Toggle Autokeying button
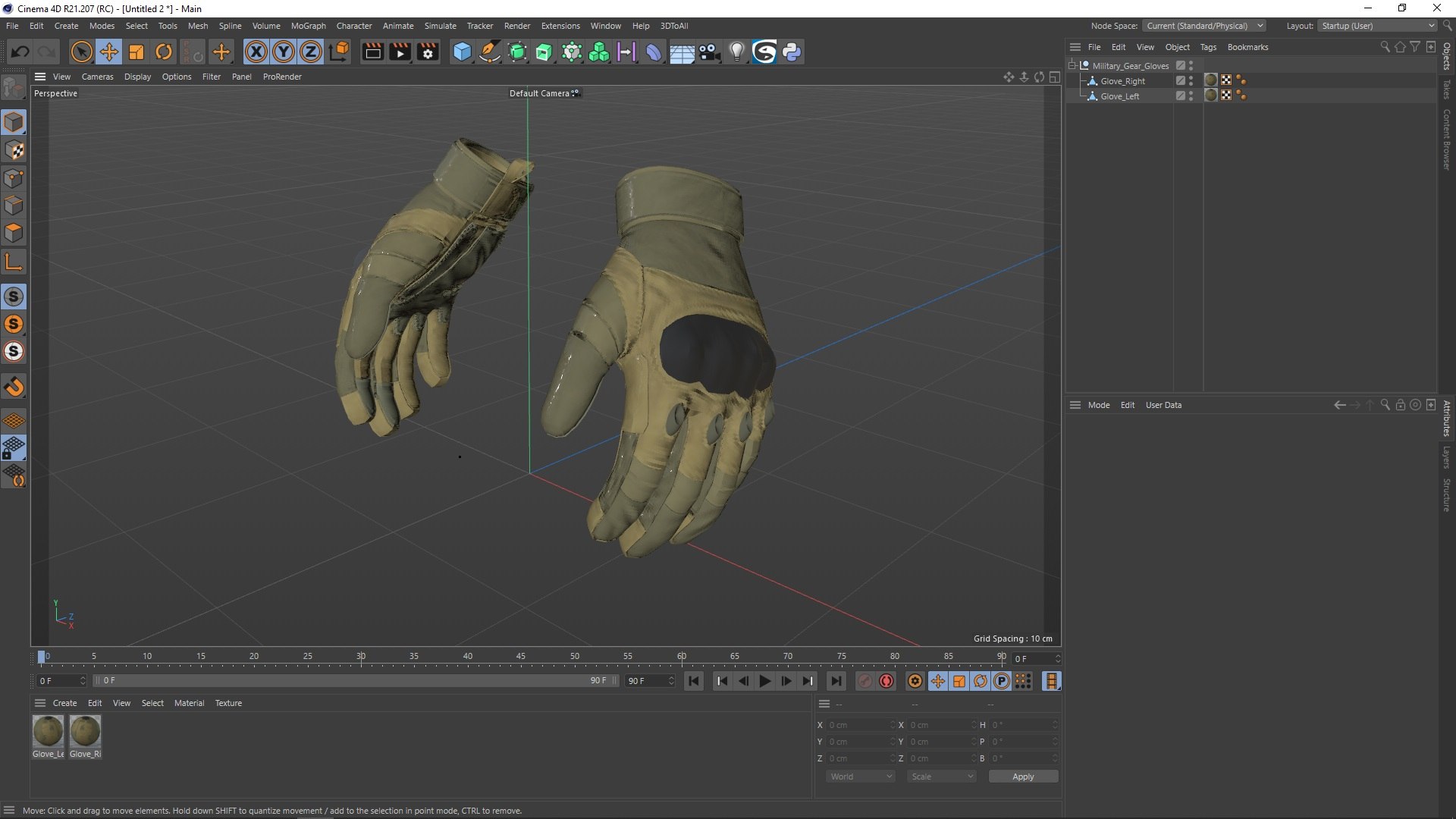 pyautogui.click(x=886, y=681)
